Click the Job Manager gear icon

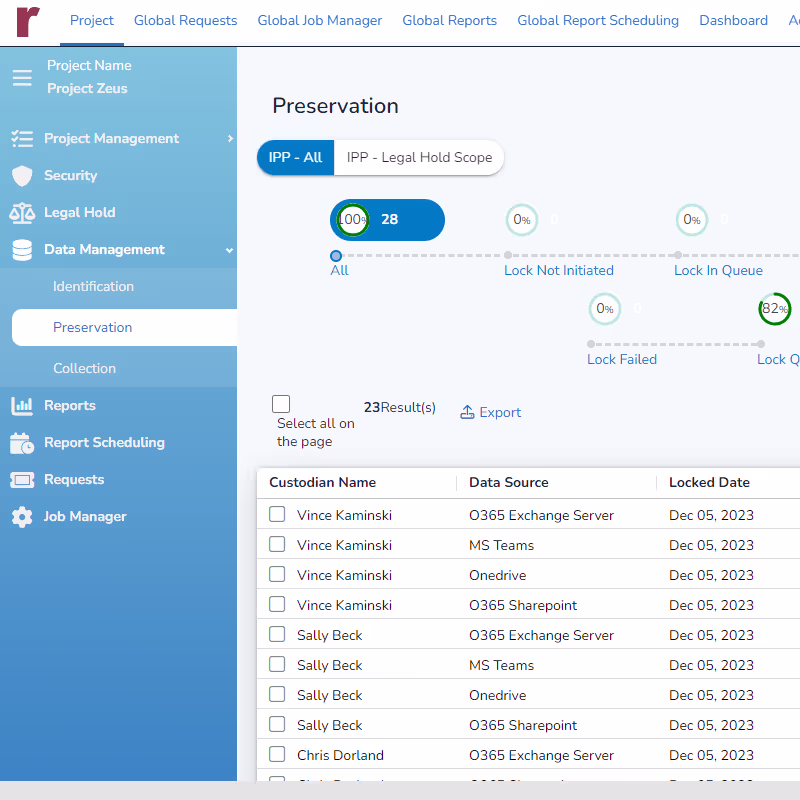(x=22, y=517)
